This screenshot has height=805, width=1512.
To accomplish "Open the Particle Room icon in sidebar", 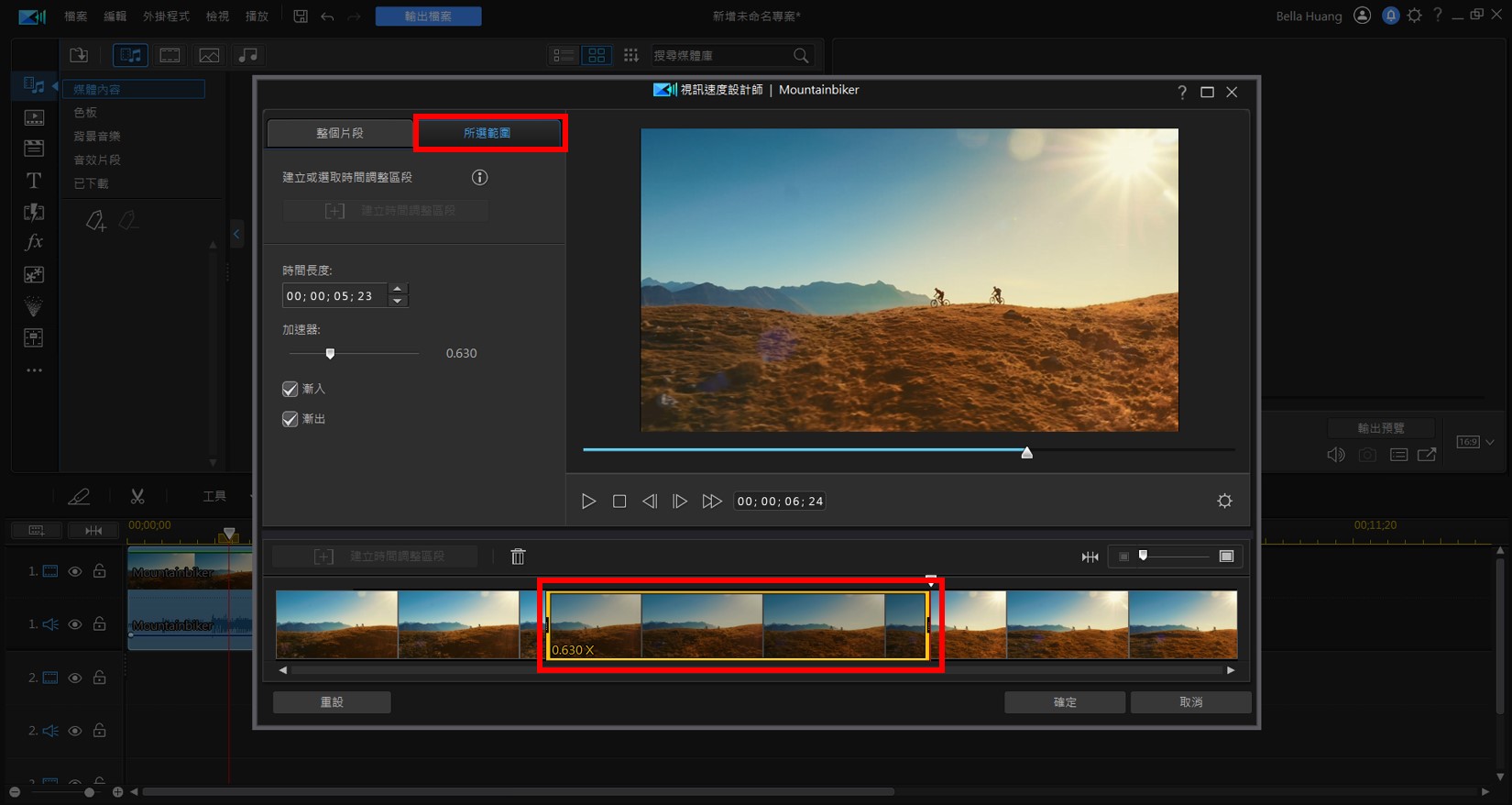I will [34, 306].
